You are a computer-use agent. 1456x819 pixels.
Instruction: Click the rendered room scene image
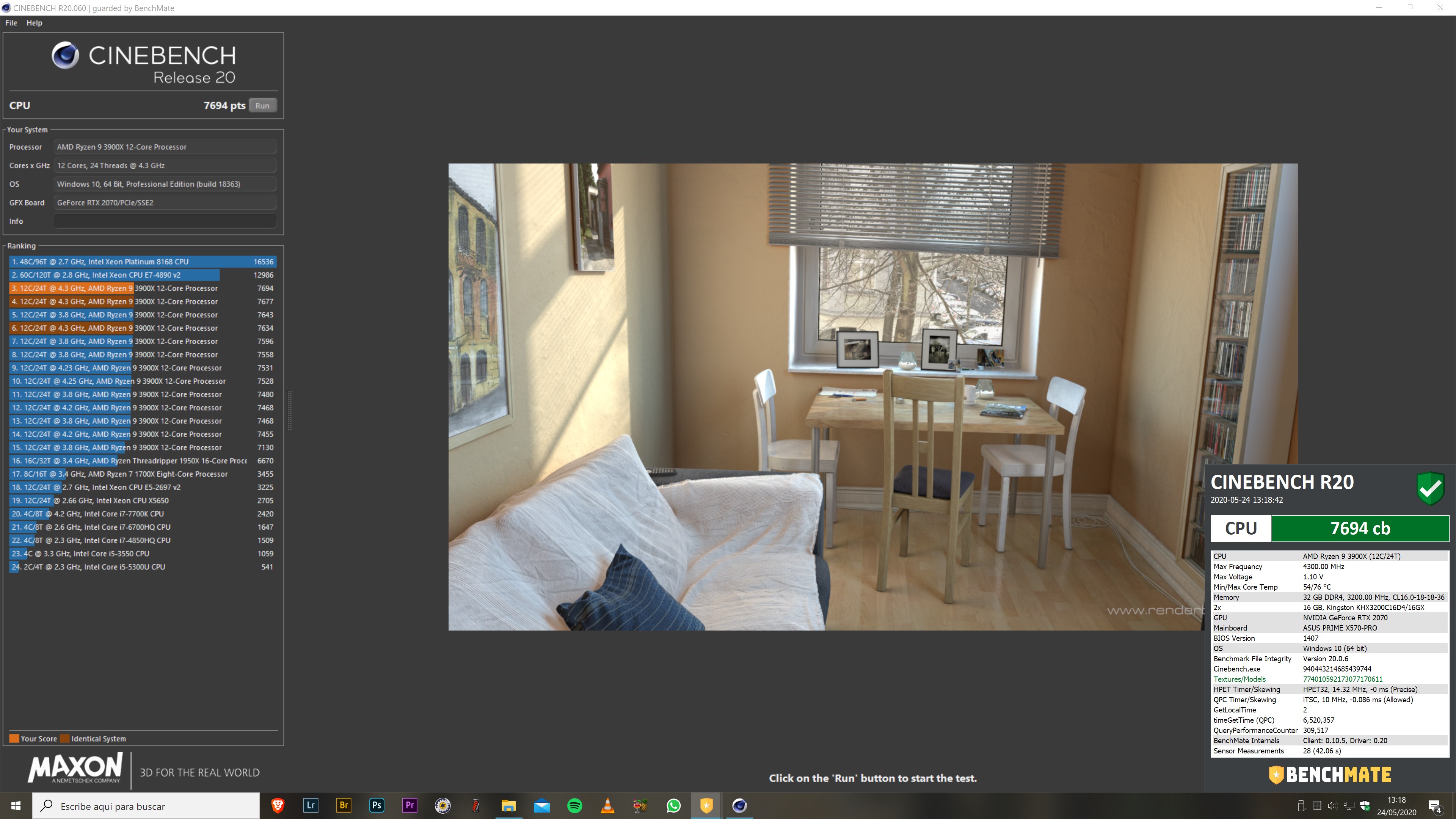(x=873, y=397)
